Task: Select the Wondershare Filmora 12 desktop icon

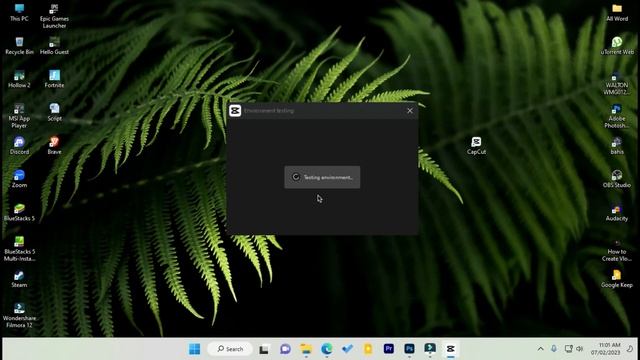Action: click(19, 316)
